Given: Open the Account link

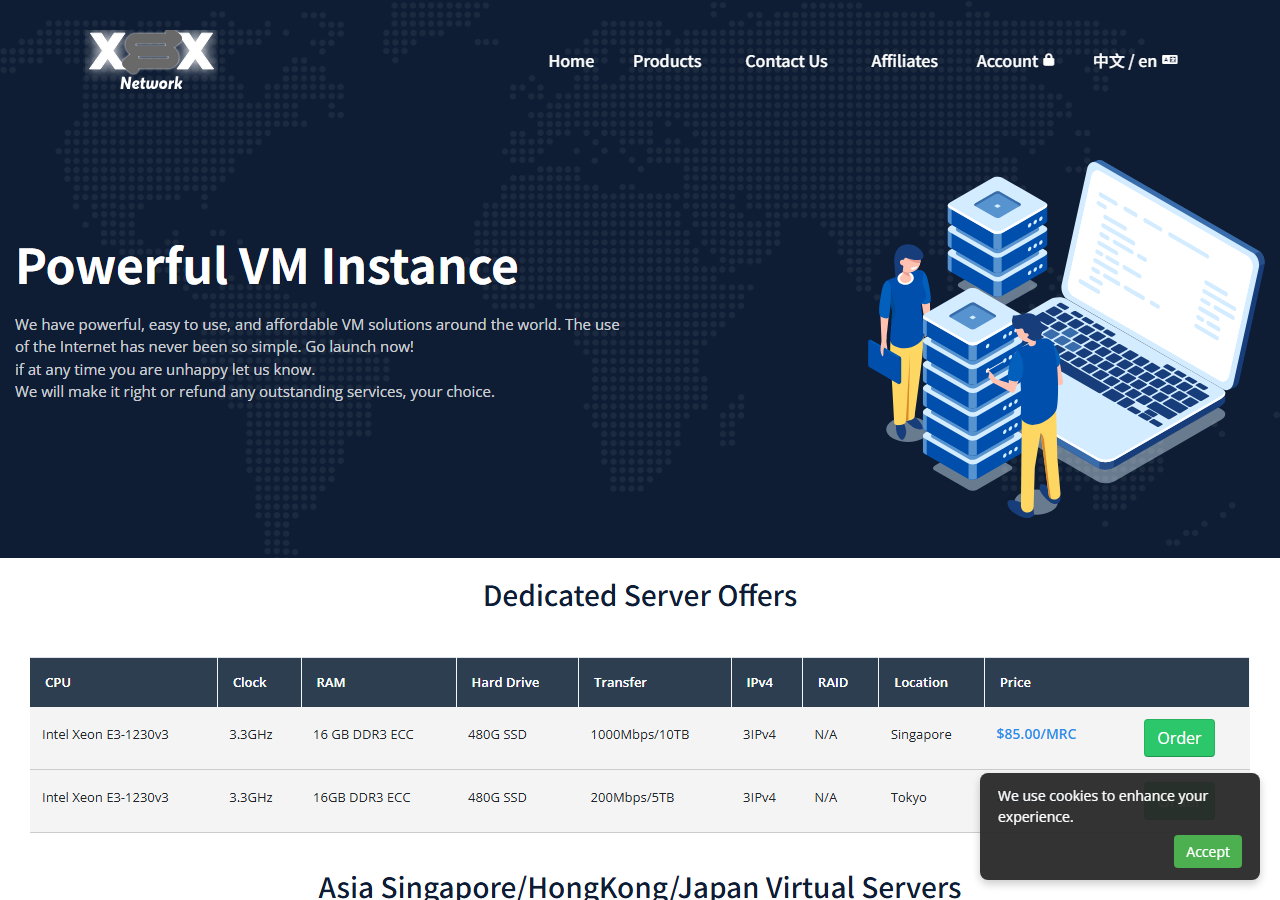Looking at the screenshot, I should click(1015, 61).
